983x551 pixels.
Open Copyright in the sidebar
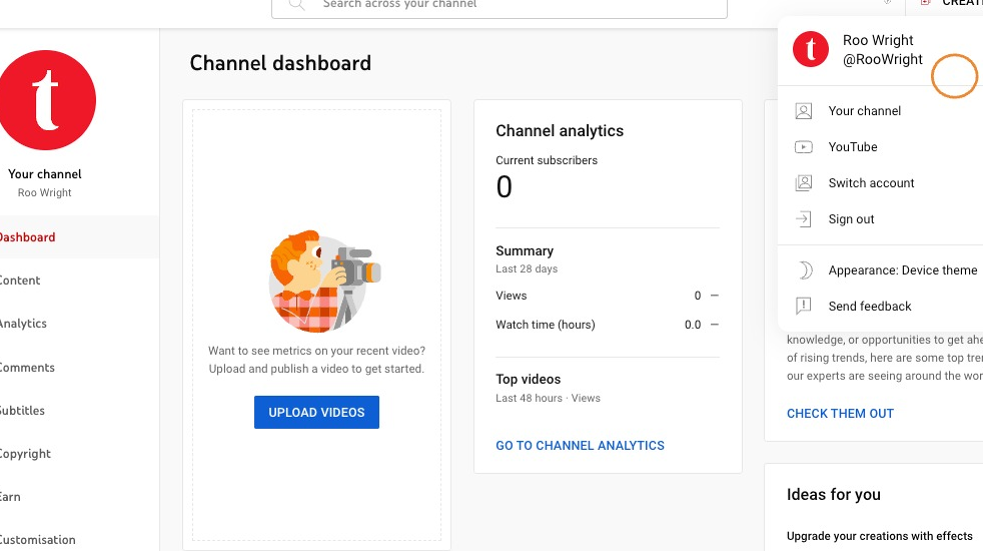pos(79,454)
